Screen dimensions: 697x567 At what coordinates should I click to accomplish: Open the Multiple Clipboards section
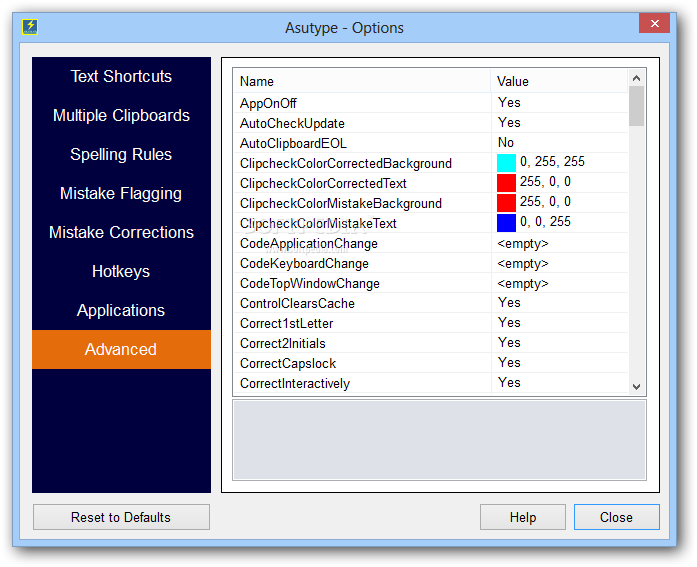pyautogui.click(x=121, y=116)
